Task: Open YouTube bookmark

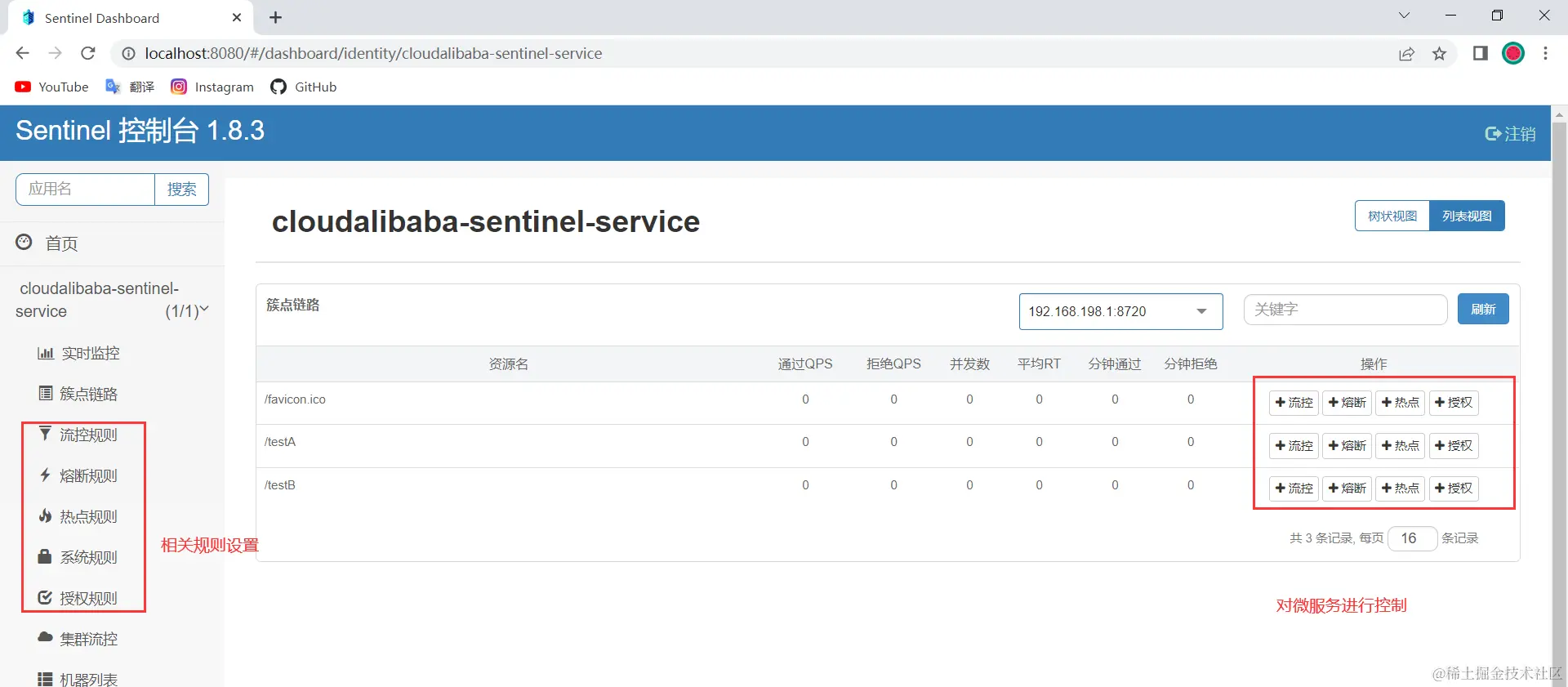Action: tap(51, 87)
